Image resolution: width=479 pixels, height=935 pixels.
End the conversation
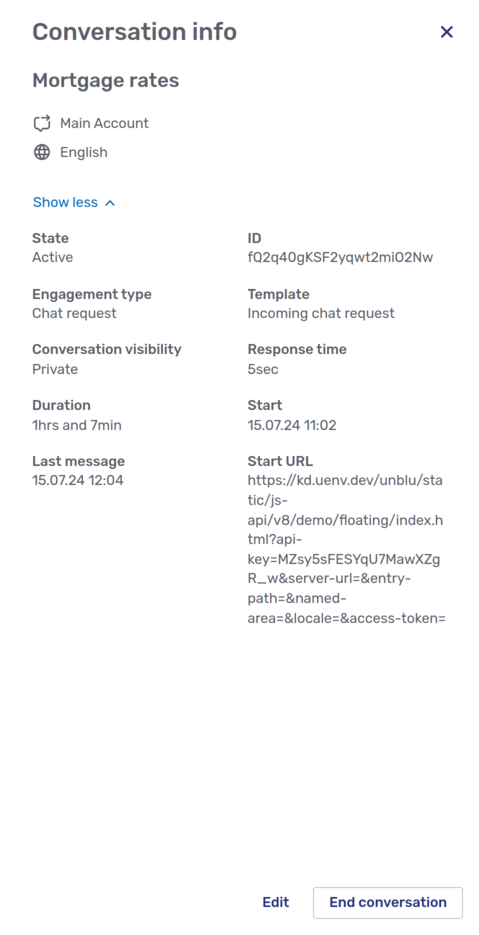pyautogui.click(x=388, y=902)
